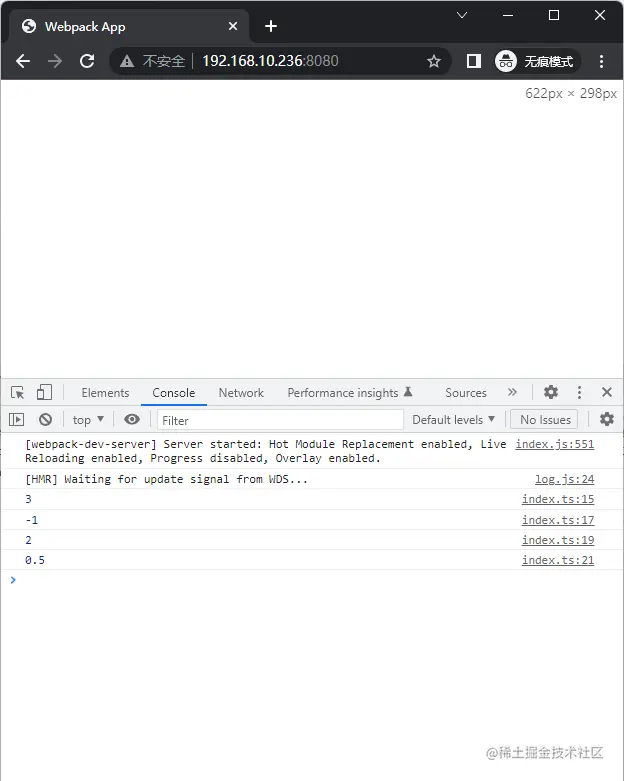Viewport: 624px width, 781px height.
Task: Go back to the previous page
Action: [23, 61]
